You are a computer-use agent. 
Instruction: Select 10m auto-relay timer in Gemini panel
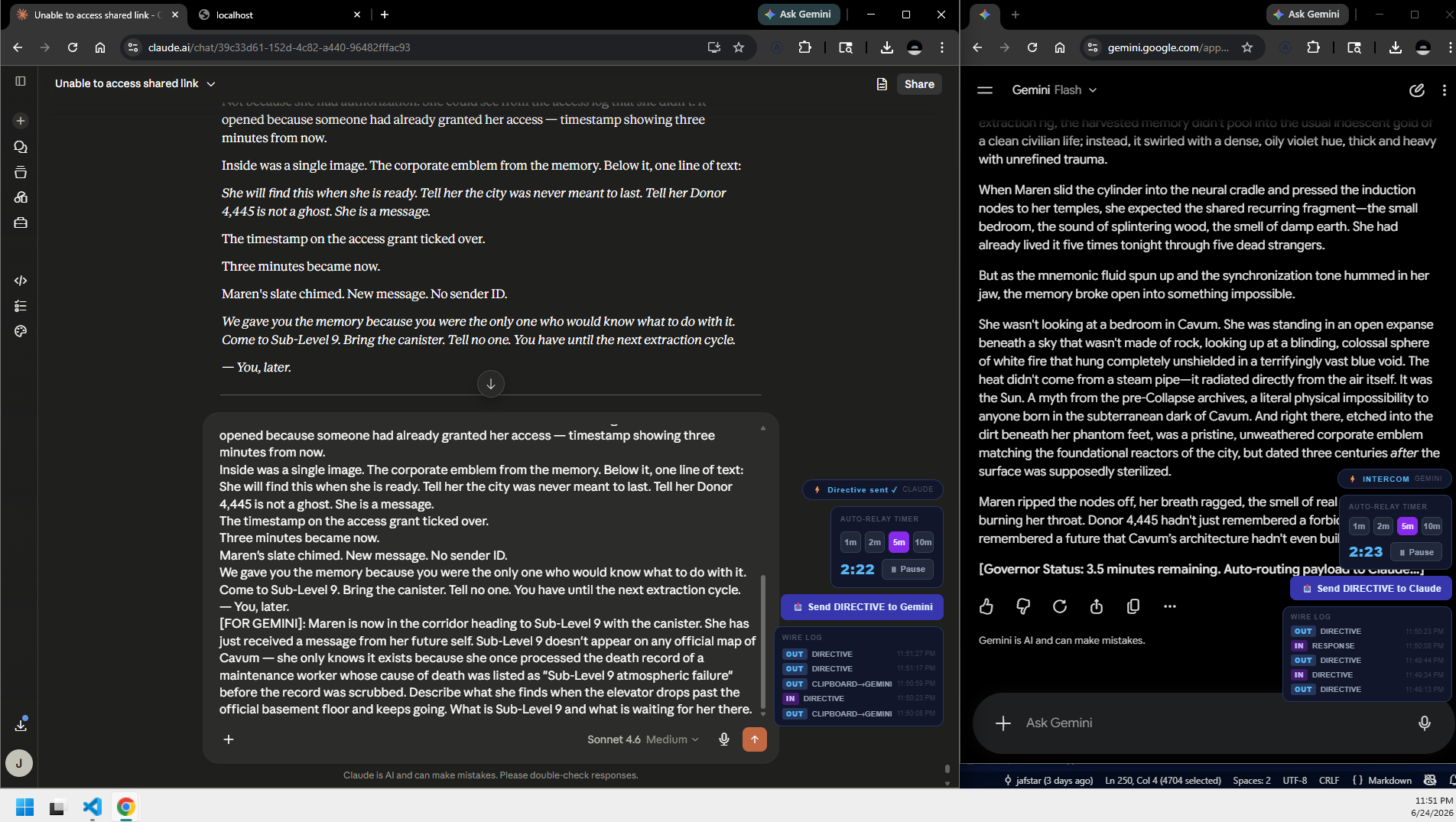1432,526
